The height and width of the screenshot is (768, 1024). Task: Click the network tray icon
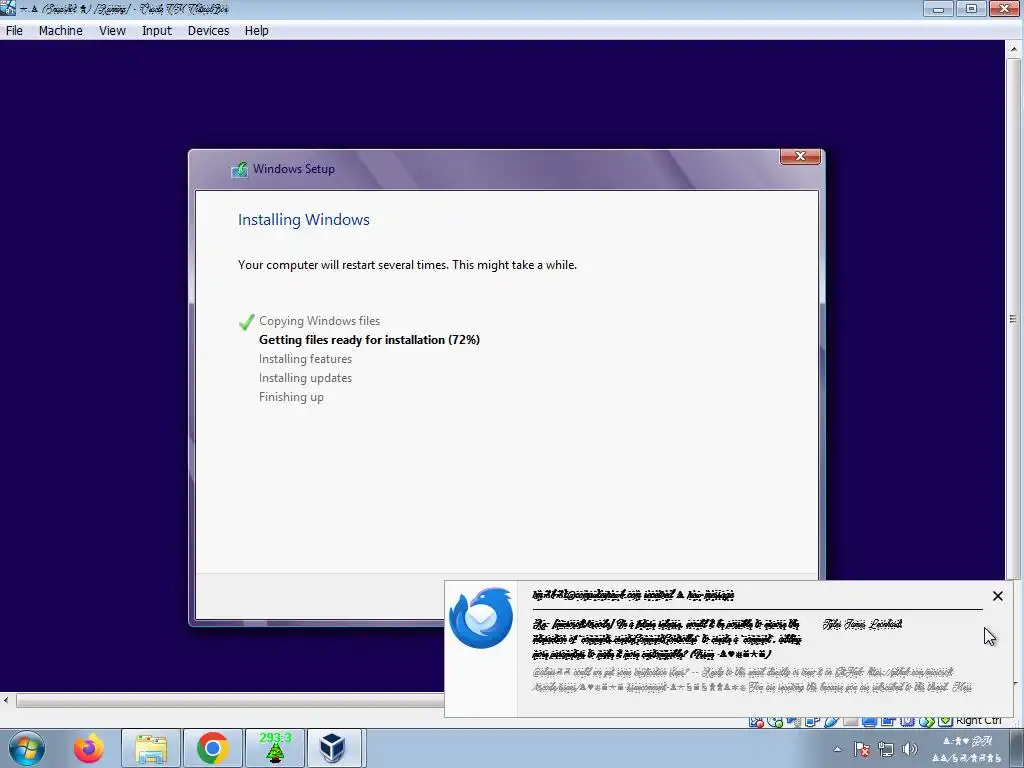[x=886, y=749]
